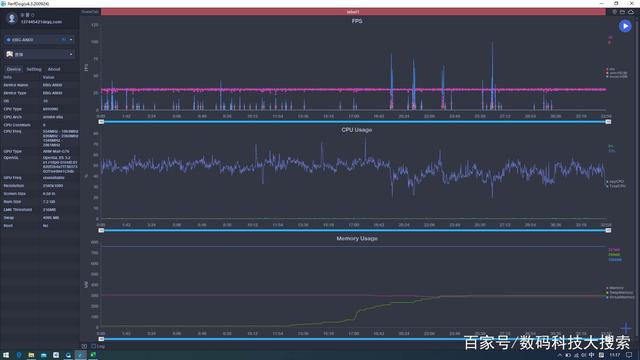Open File Explorer from the taskbar
The image size is (640, 360).
tap(31, 355)
